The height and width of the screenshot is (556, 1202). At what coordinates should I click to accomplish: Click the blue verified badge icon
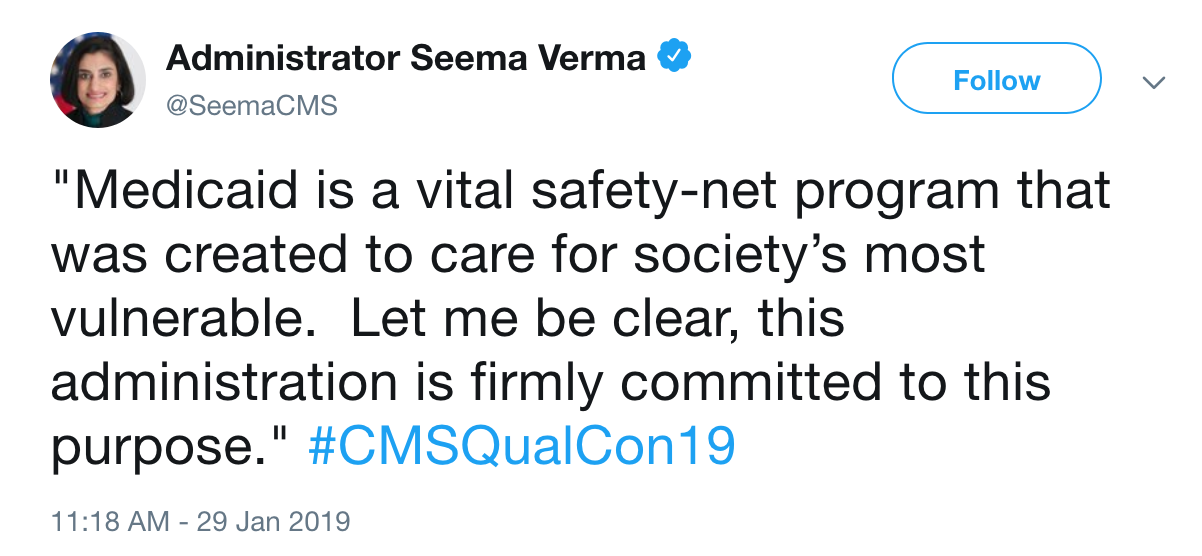(x=674, y=58)
